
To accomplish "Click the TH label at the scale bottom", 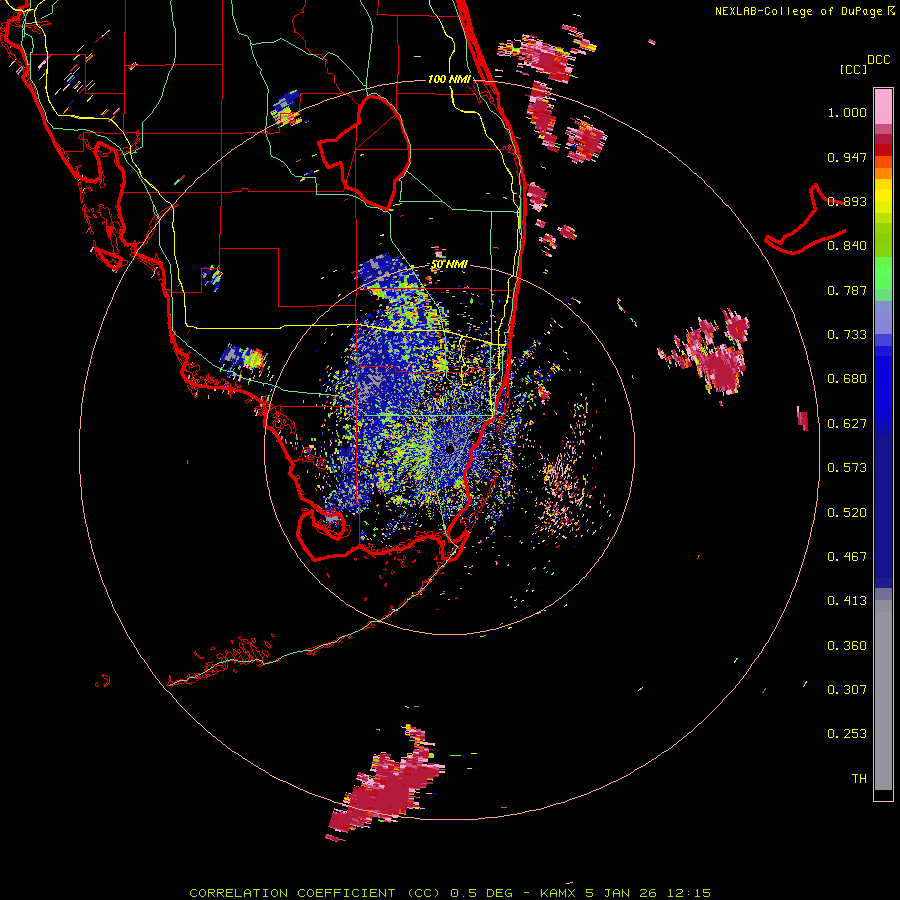I will coord(859,779).
